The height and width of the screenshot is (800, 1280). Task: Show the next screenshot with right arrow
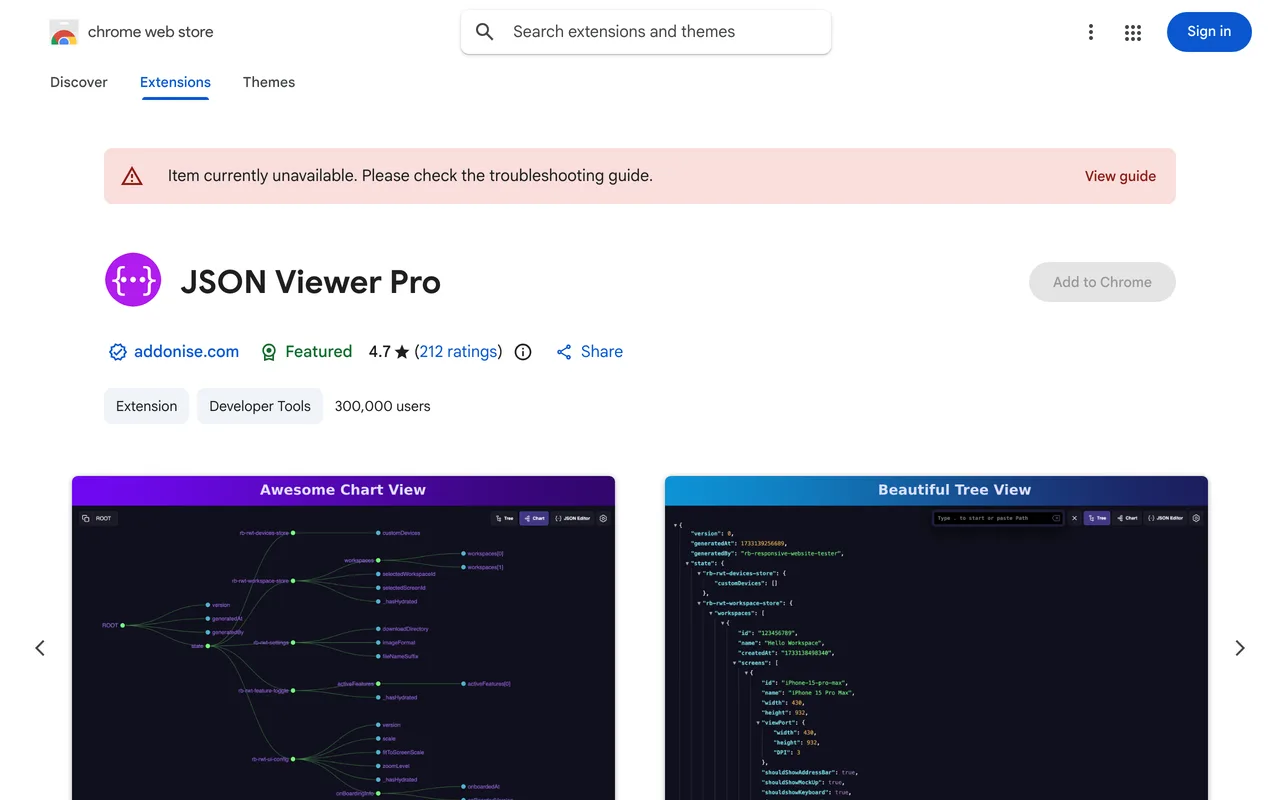pyautogui.click(x=1240, y=648)
